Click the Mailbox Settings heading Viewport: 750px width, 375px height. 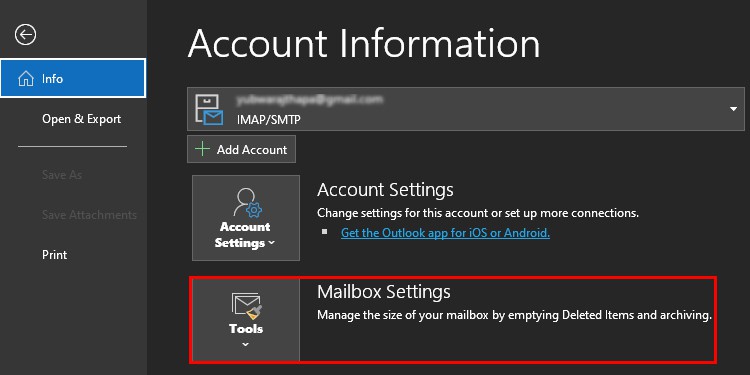click(x=384, y=291)
